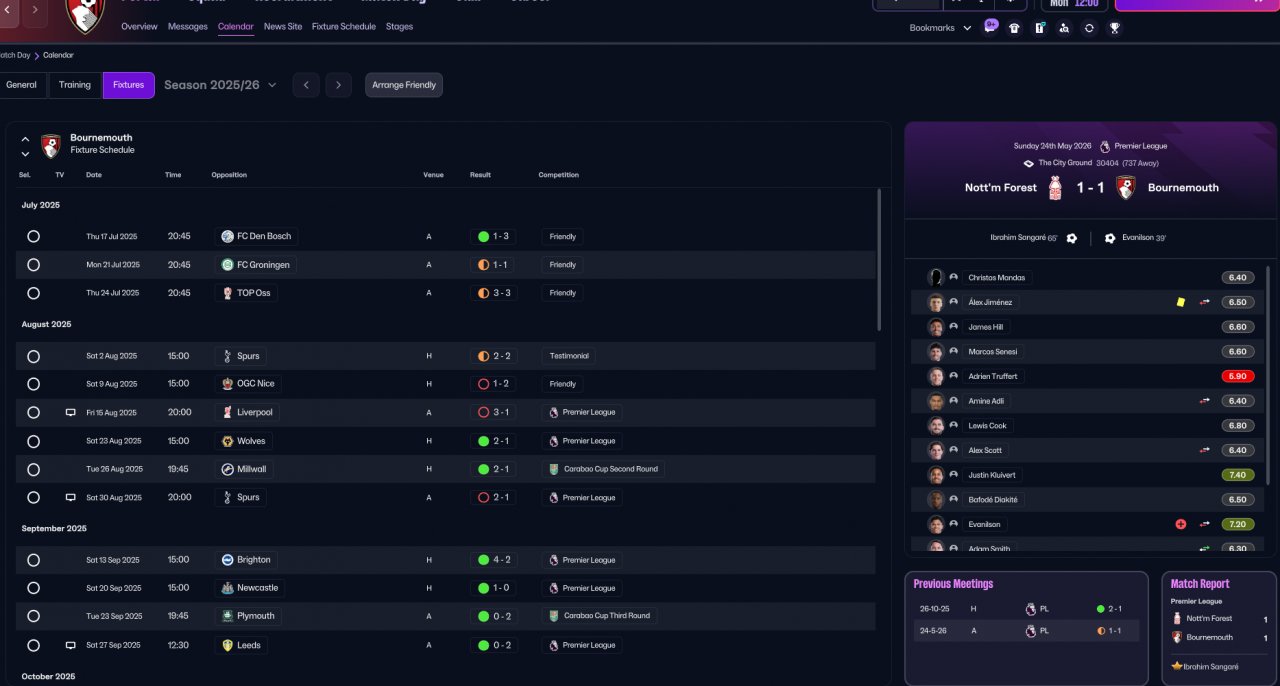Click the Arrange Friendly button

pos(404,85)
